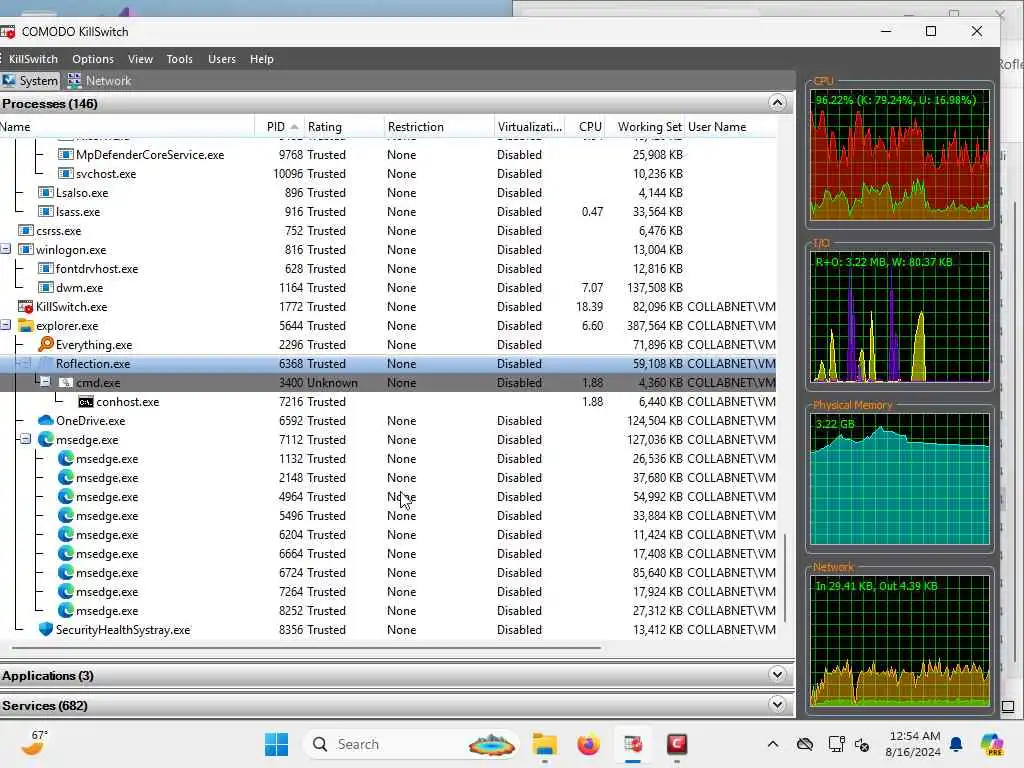Click the OneDrive.exe cloud icon
Viewport: 1024px width, 768px height.
46,420
